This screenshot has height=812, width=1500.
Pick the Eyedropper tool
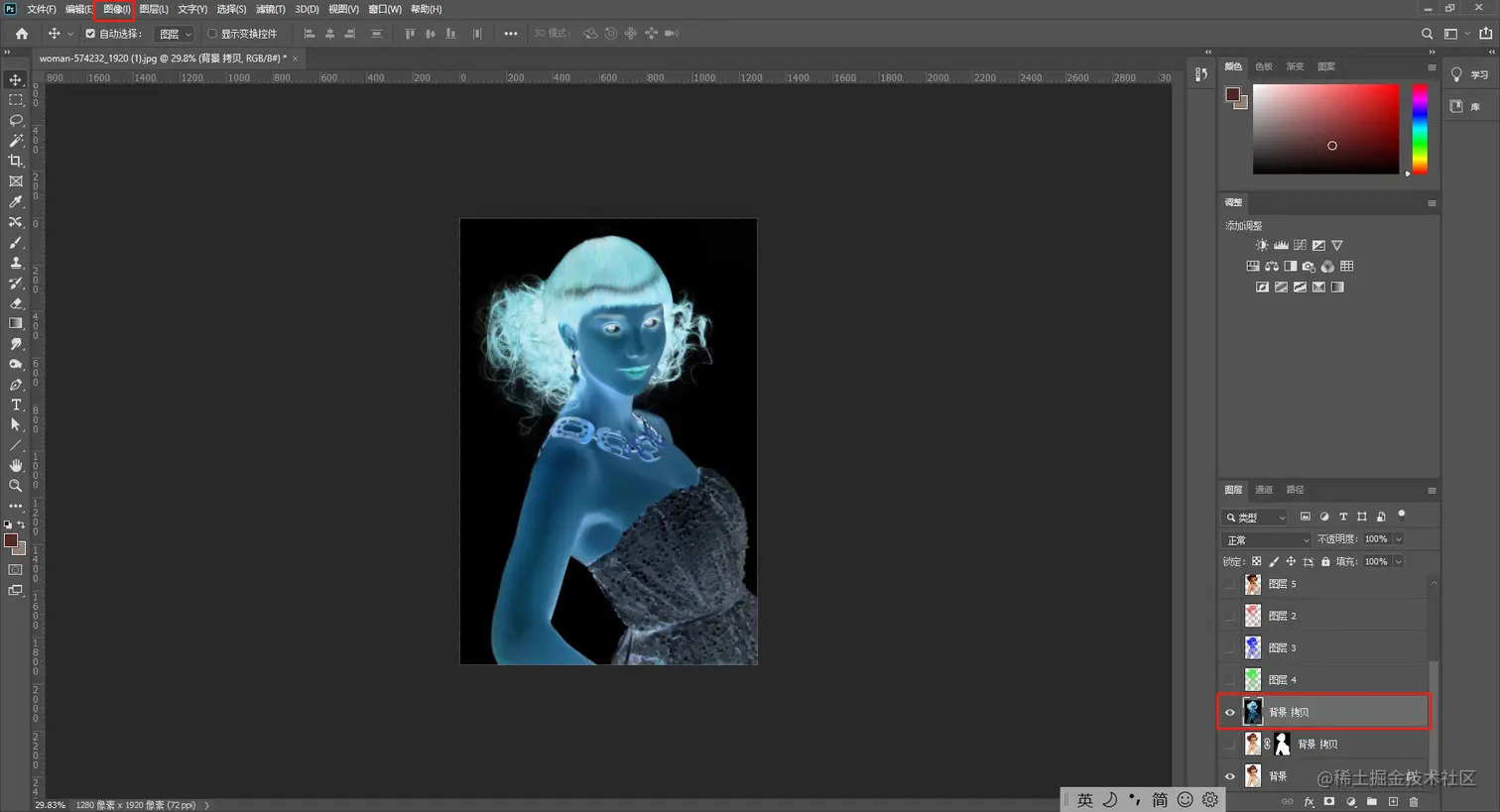click(x=16, y=202)
